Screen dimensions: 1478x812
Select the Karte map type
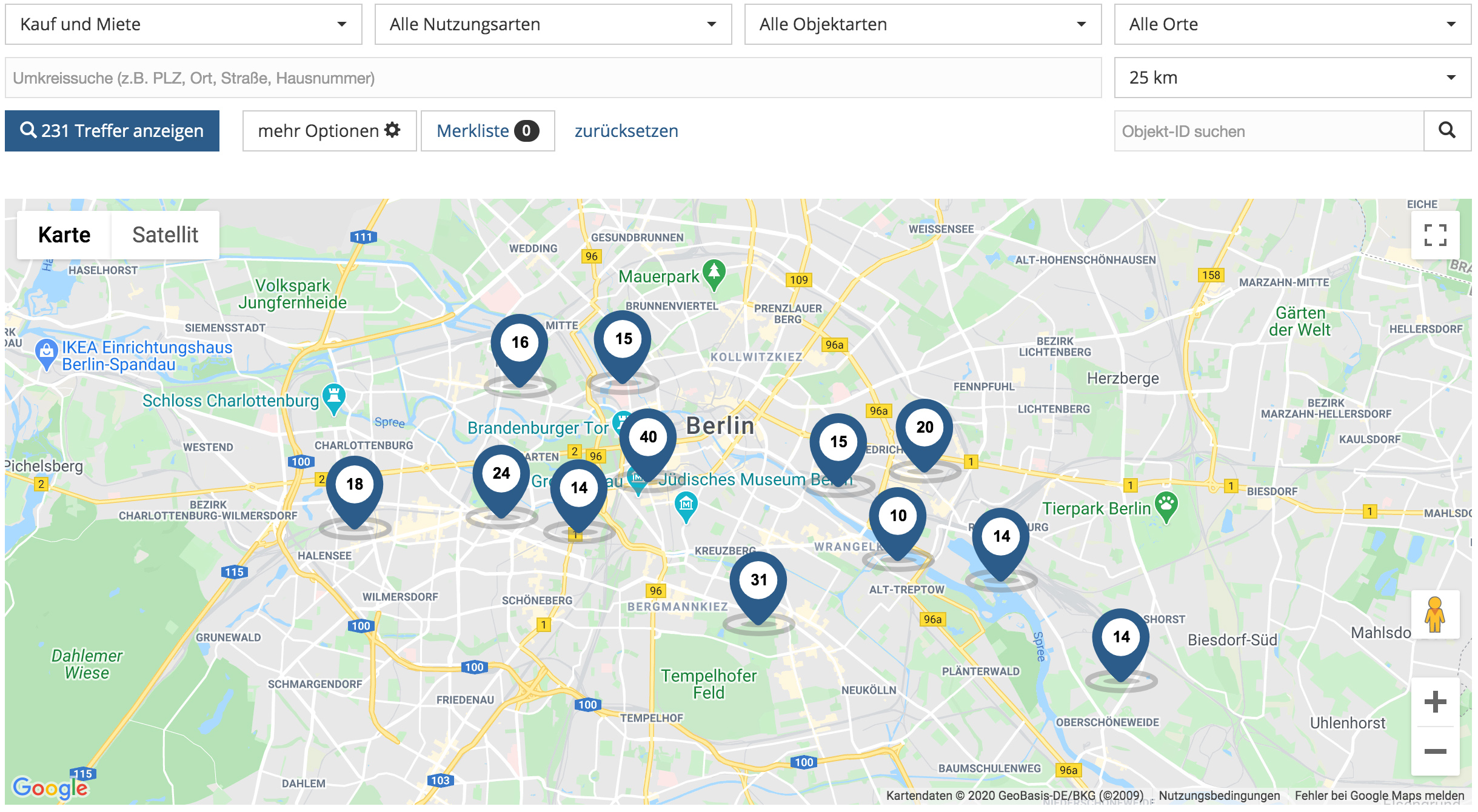coord(64,235)
